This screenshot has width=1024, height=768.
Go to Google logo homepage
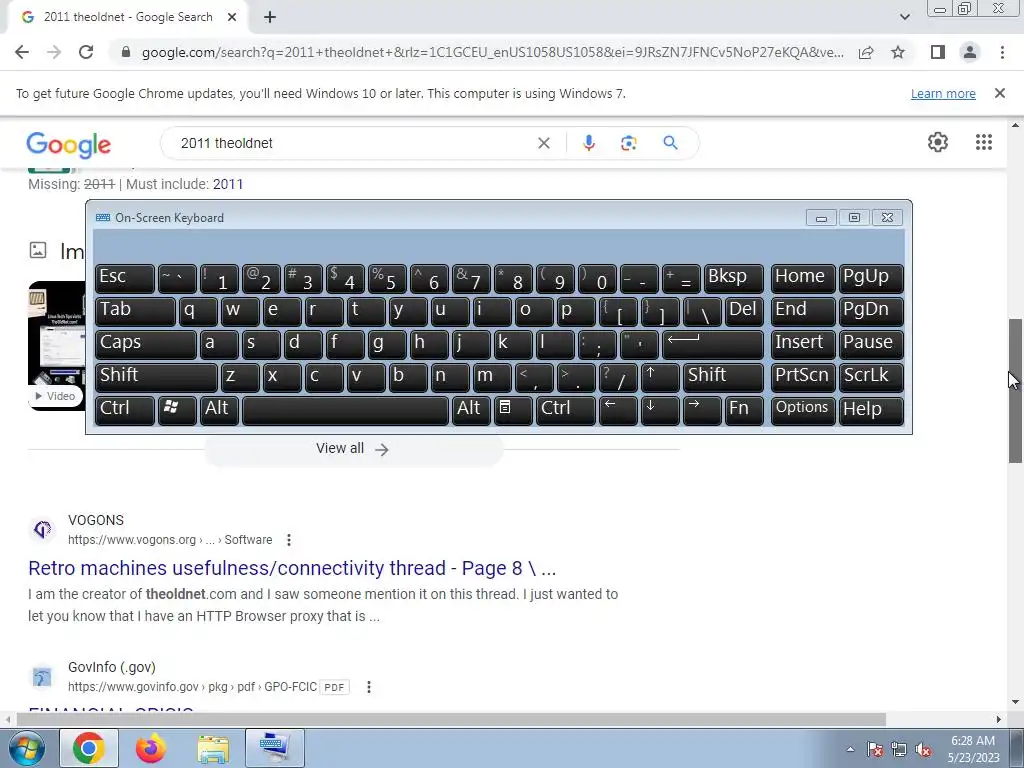[x=69, y=144]
